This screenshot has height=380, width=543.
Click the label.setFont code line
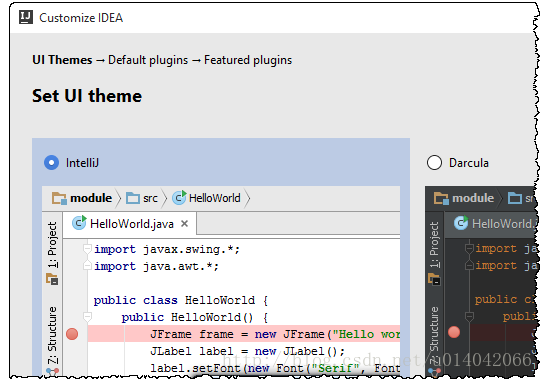275,368
